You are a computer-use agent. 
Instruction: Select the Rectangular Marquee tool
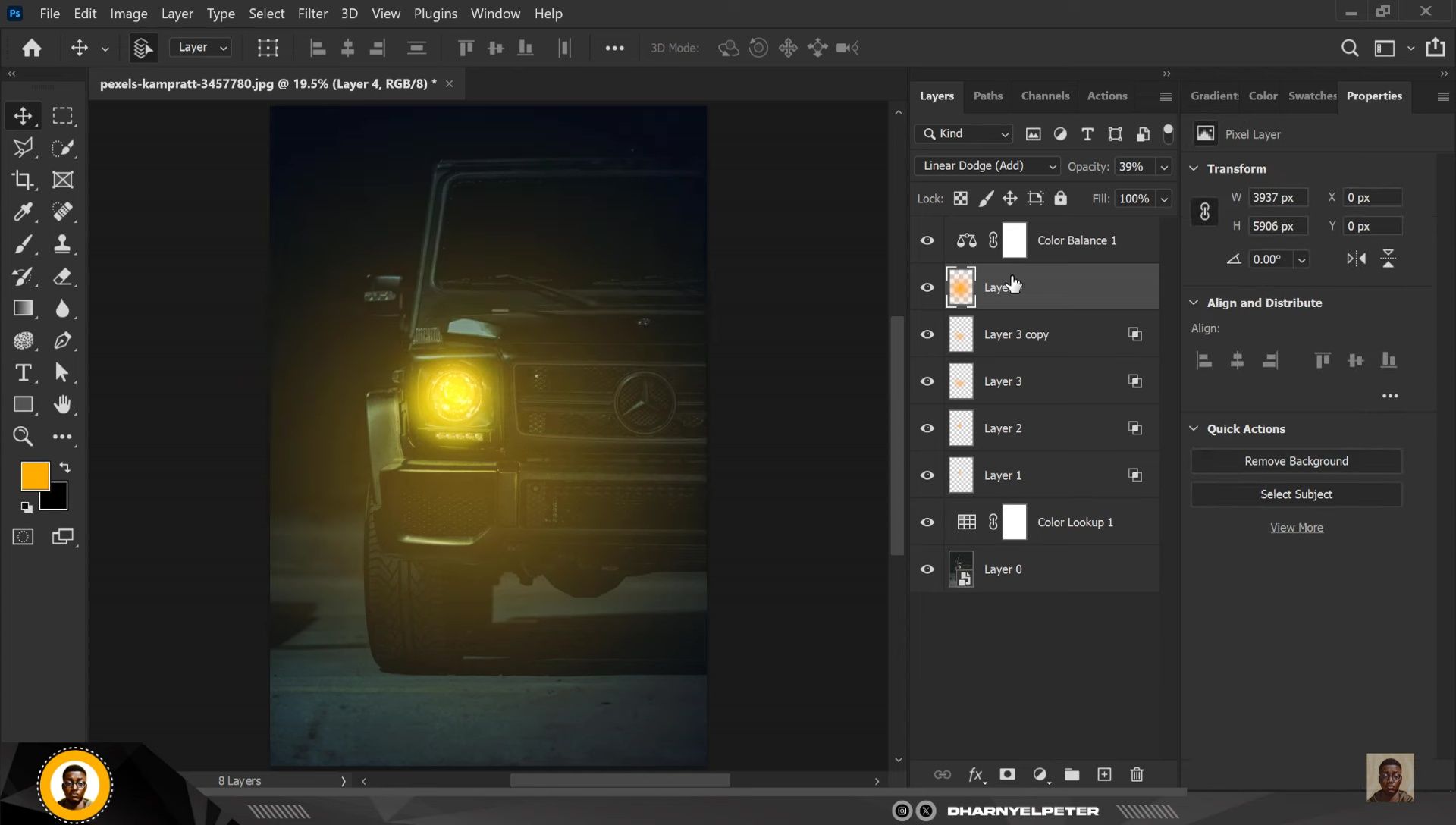[x=62, y=115]
